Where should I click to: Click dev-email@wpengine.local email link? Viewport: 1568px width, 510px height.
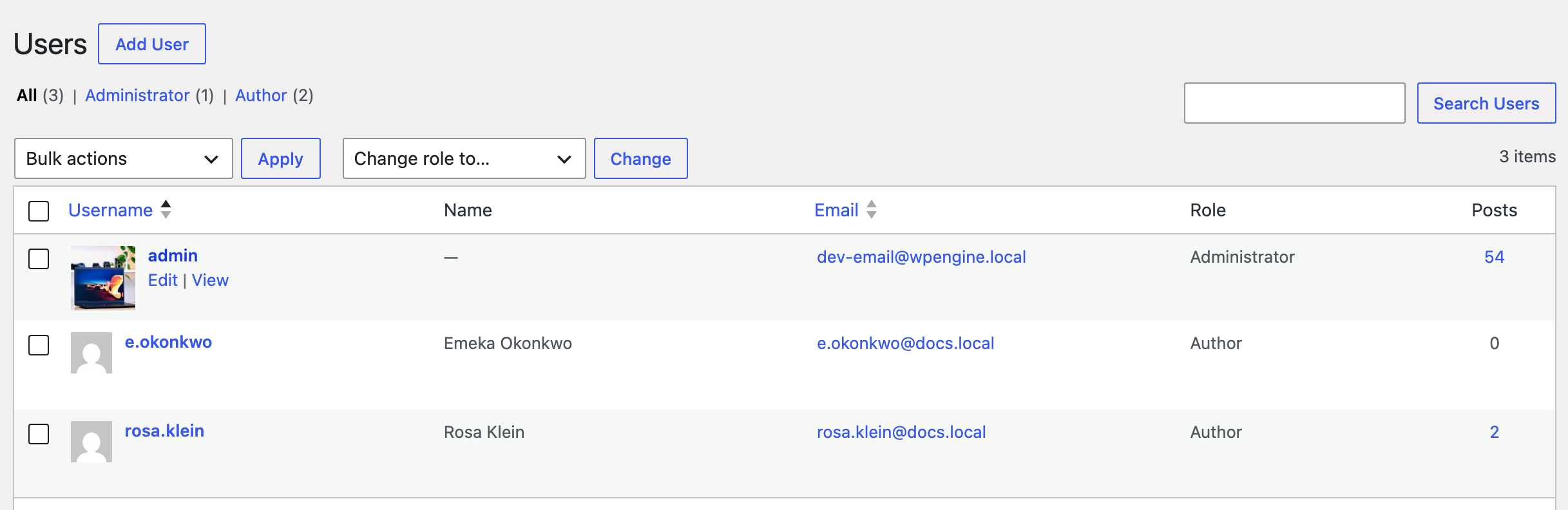[921, 257]
